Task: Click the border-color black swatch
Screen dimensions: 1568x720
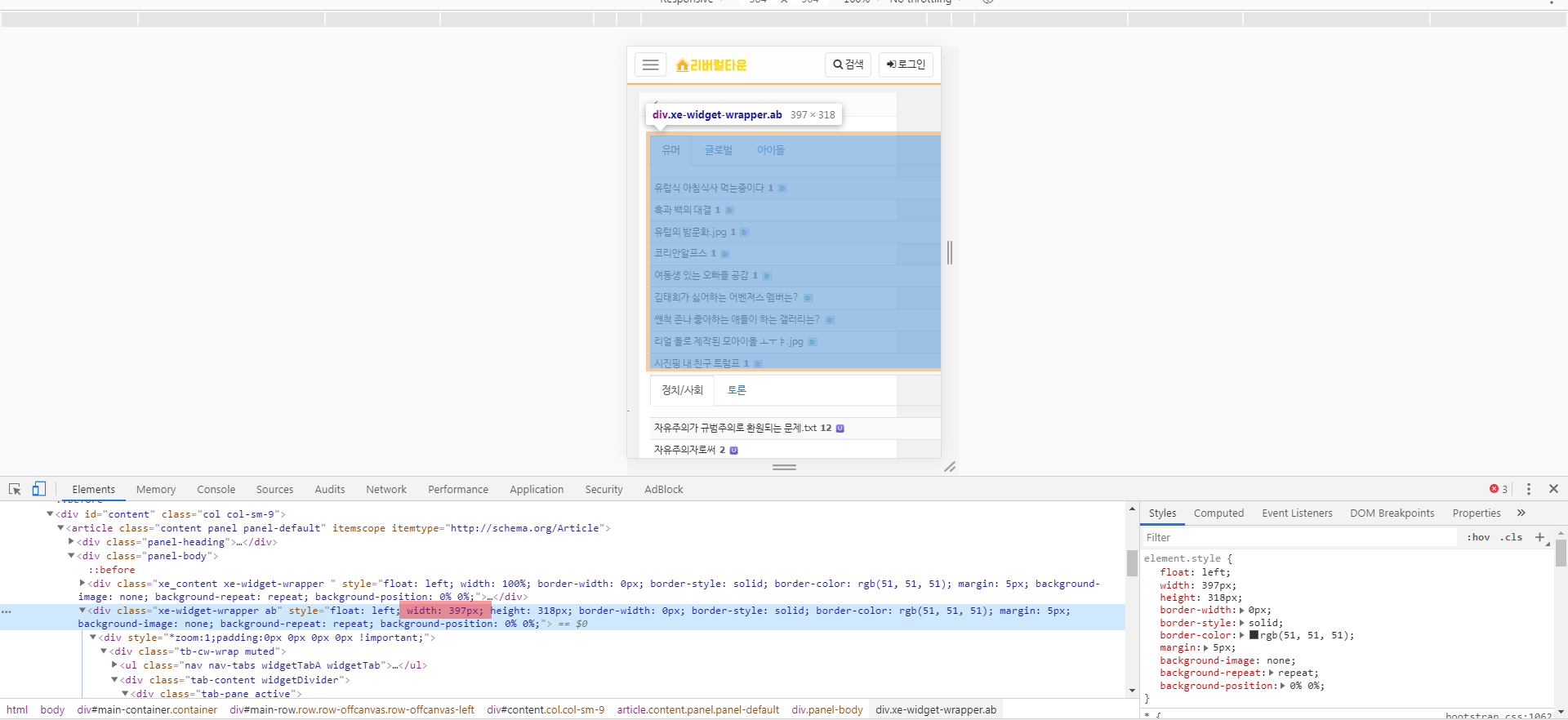Action: pyautogui.click(x=1254, y=635)
